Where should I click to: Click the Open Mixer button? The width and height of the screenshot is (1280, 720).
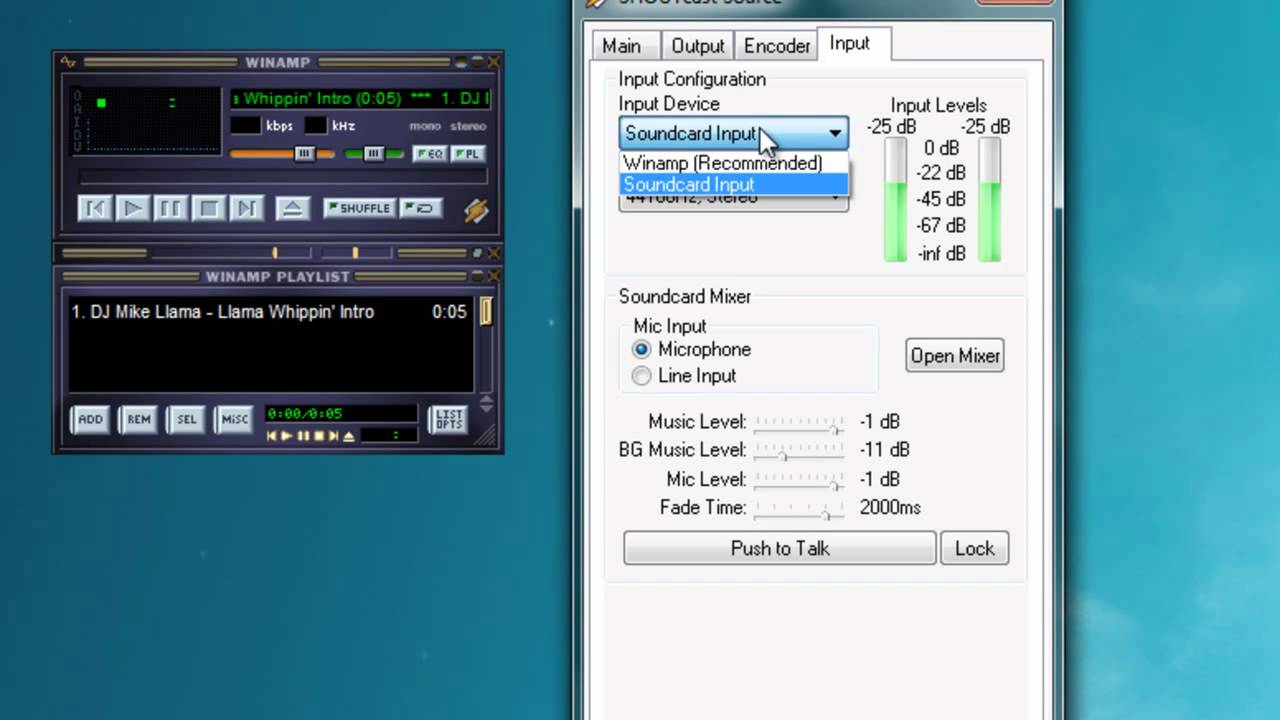pyautogui.click(x=955, y=356)
